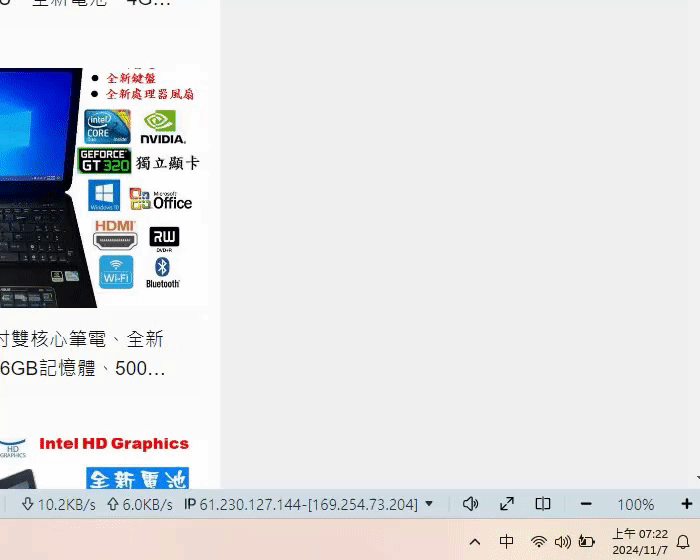700x560 pixels.
Task: Zoom in with the plus button
Action: pyautogui.click(x=687, y=504)
